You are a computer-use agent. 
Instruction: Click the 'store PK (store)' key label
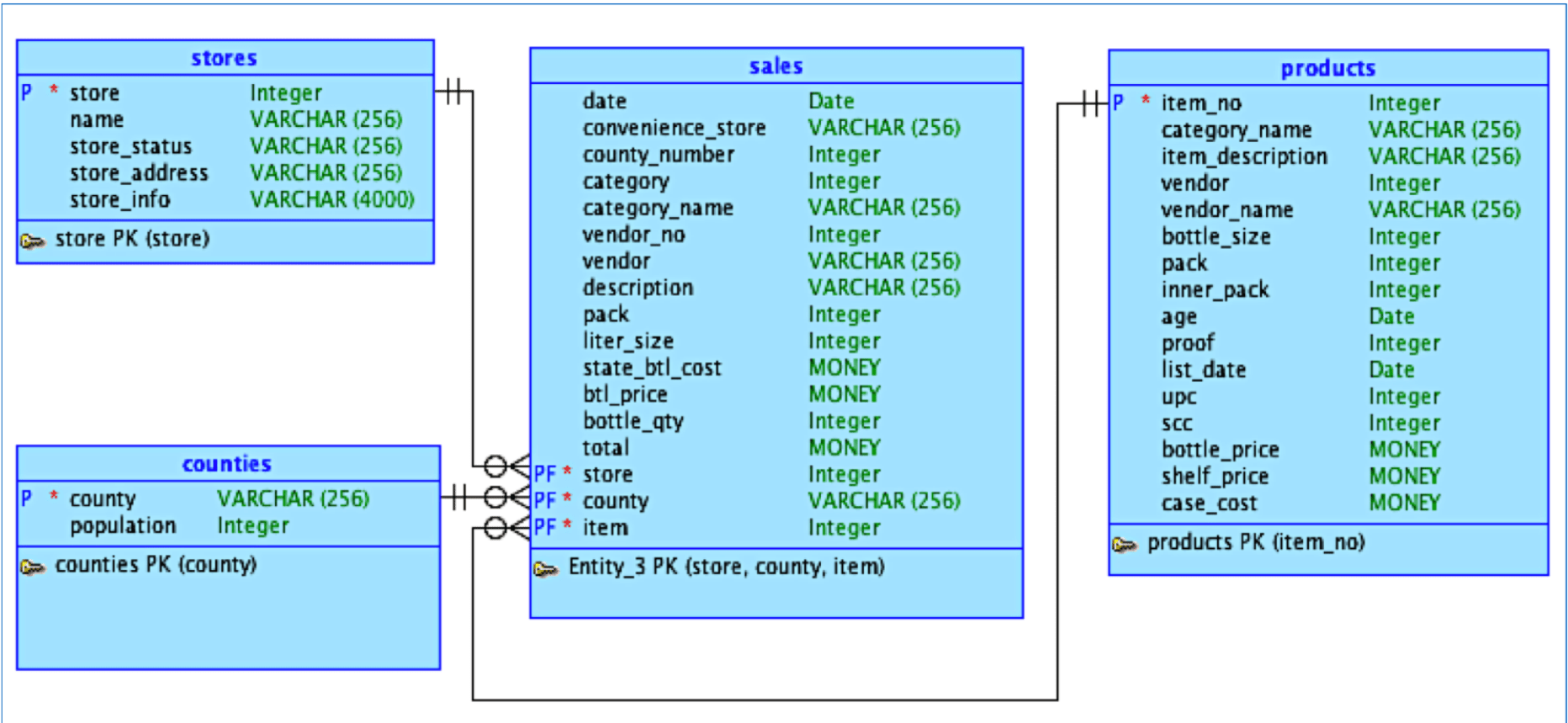click(x=132, y=239)
